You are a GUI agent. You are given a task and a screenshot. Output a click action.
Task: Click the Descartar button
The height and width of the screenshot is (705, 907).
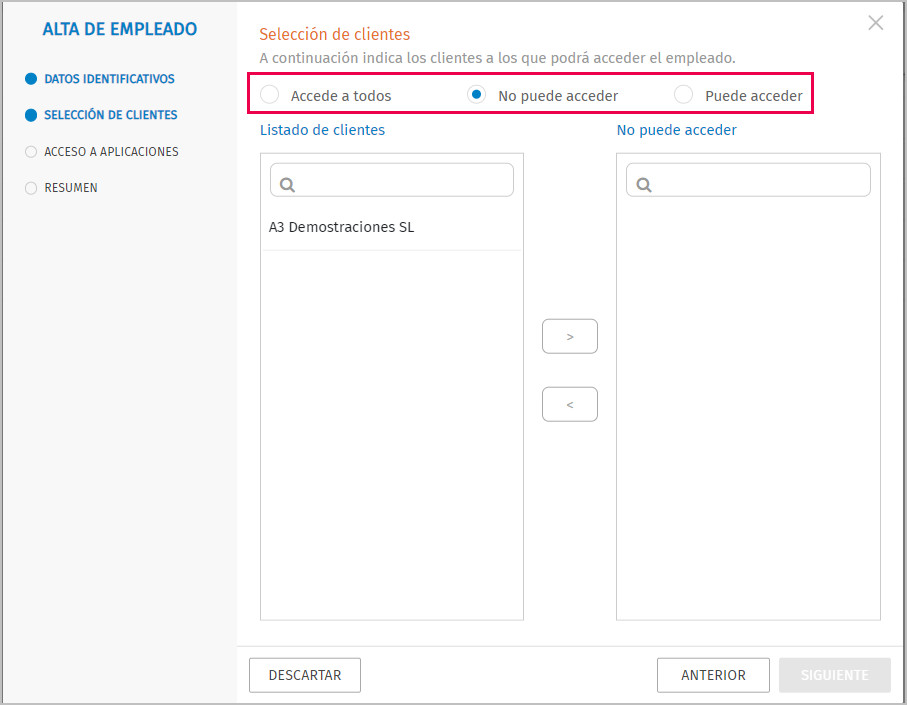(x=305, y=675)
